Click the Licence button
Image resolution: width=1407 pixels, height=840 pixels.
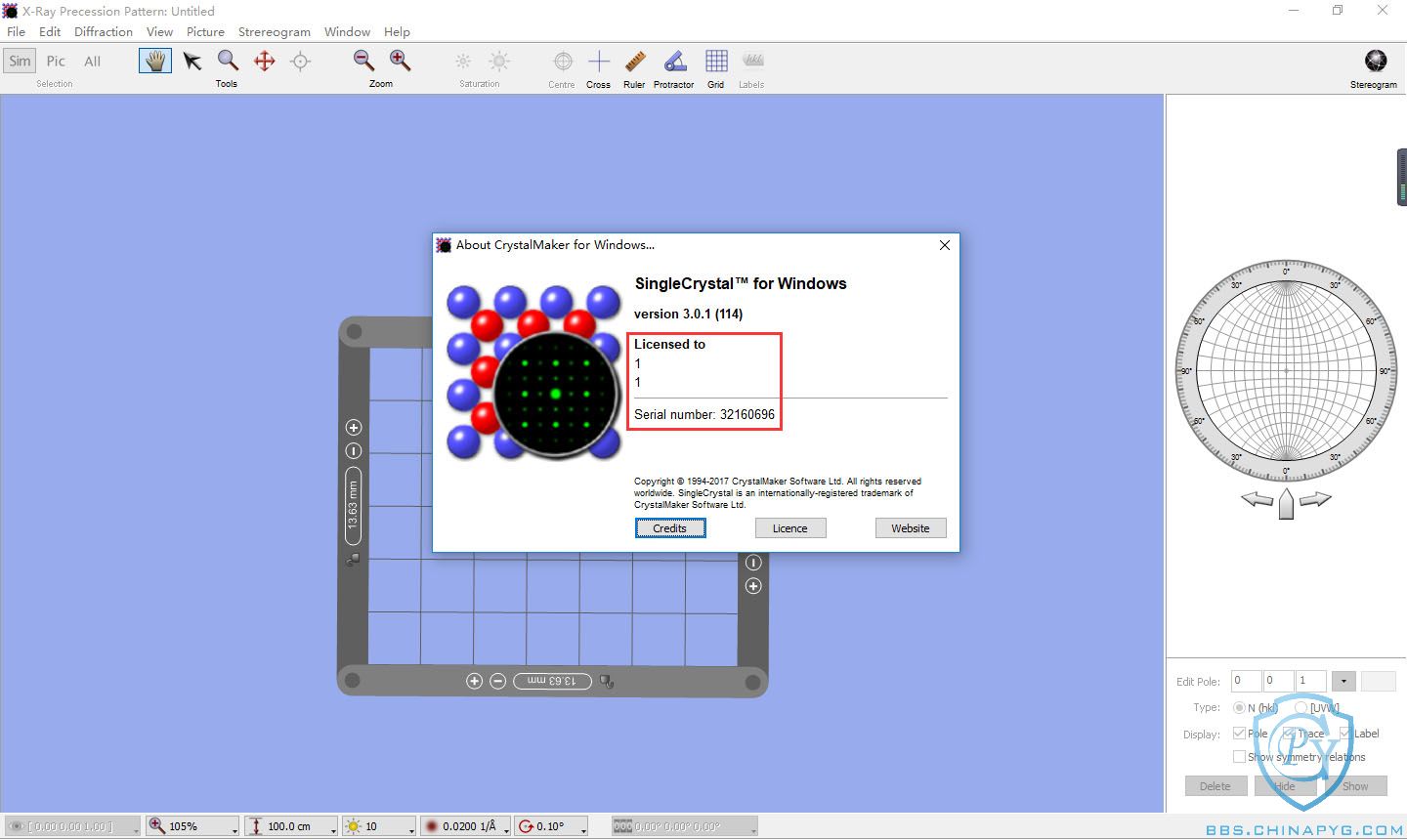[x=790, y=528]
